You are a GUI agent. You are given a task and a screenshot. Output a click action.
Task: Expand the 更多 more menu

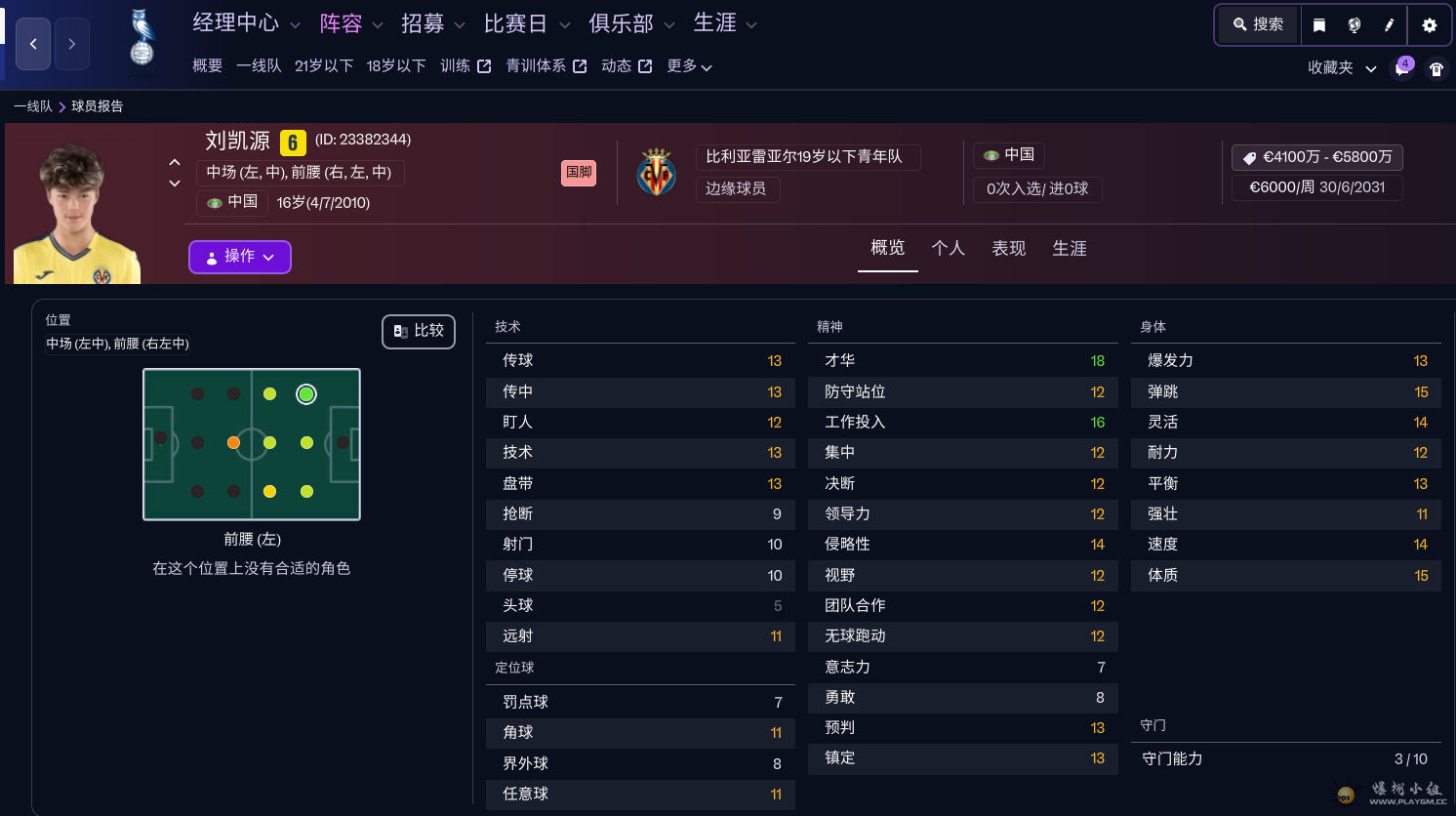[689, 66]
